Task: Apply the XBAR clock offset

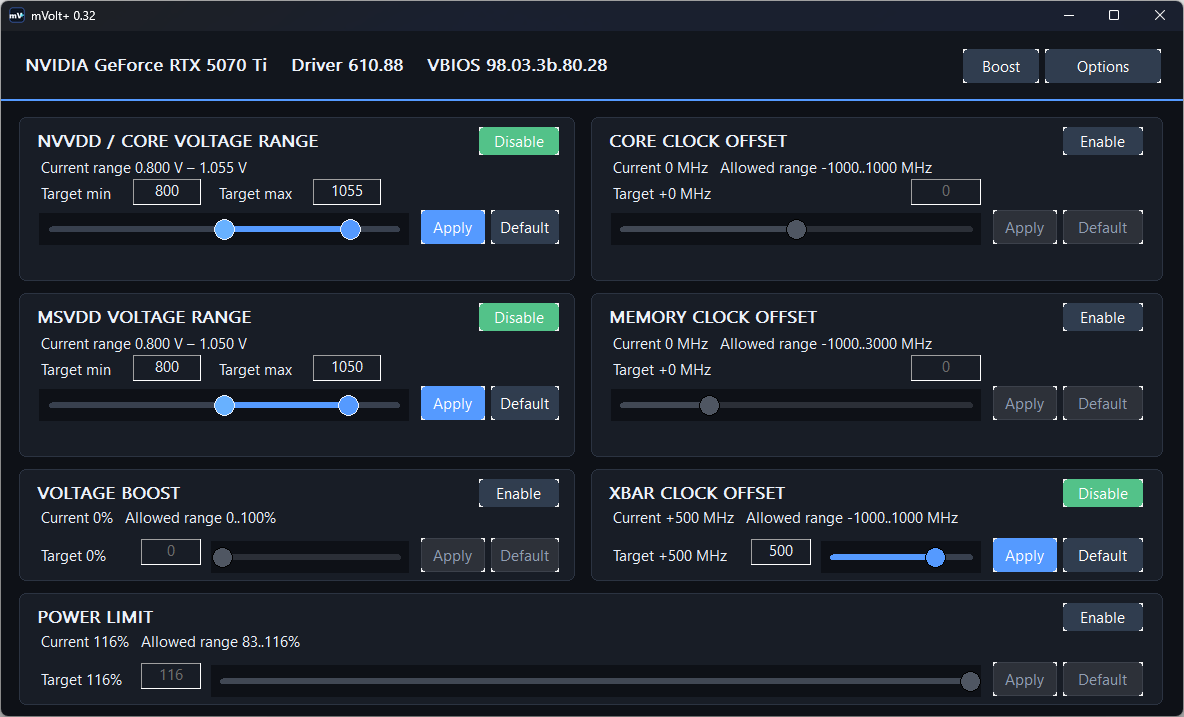Action: pyautogui.click(x=1025, y=555)
